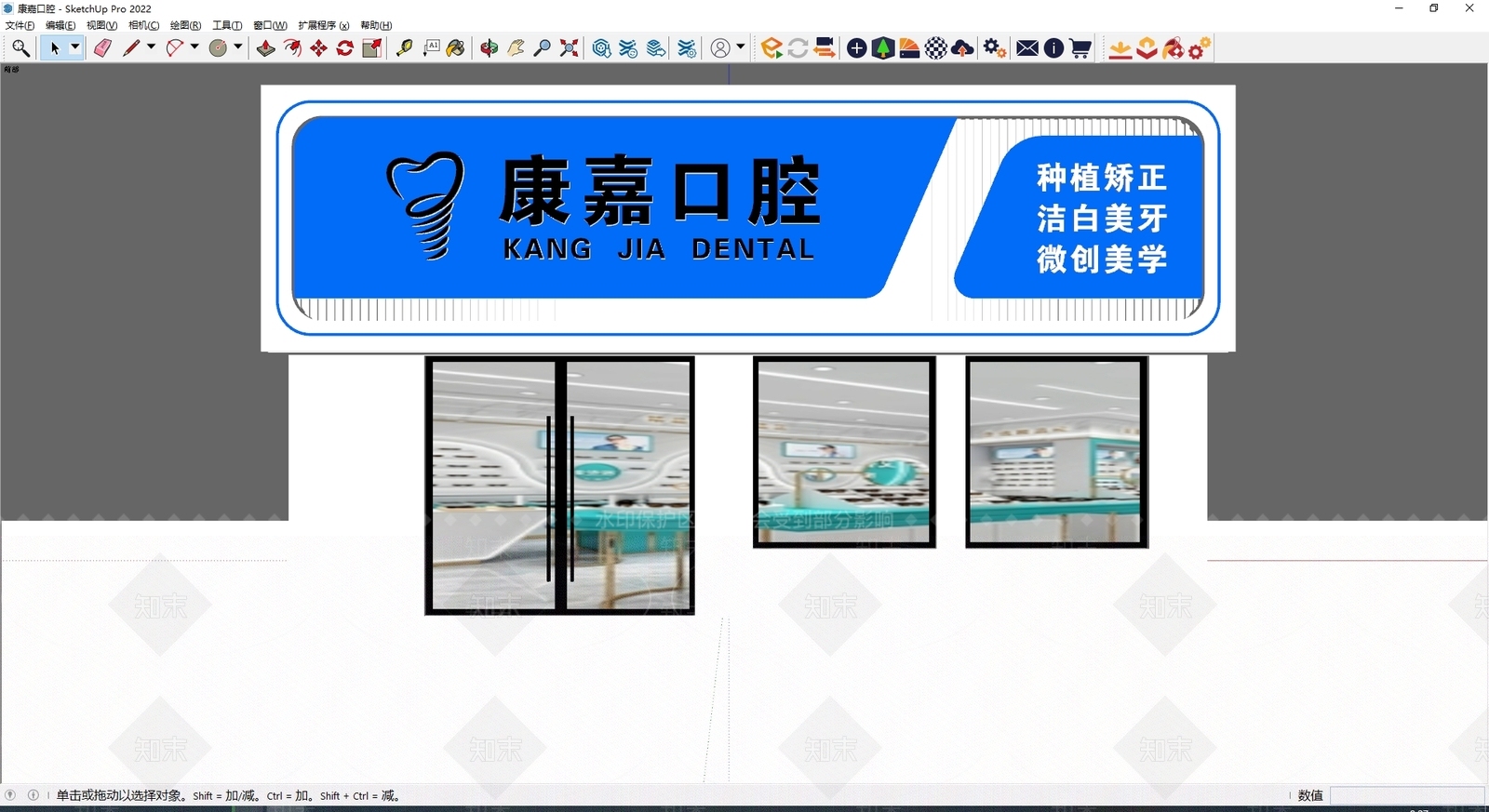Click the double glass door in model

point(559,486)
